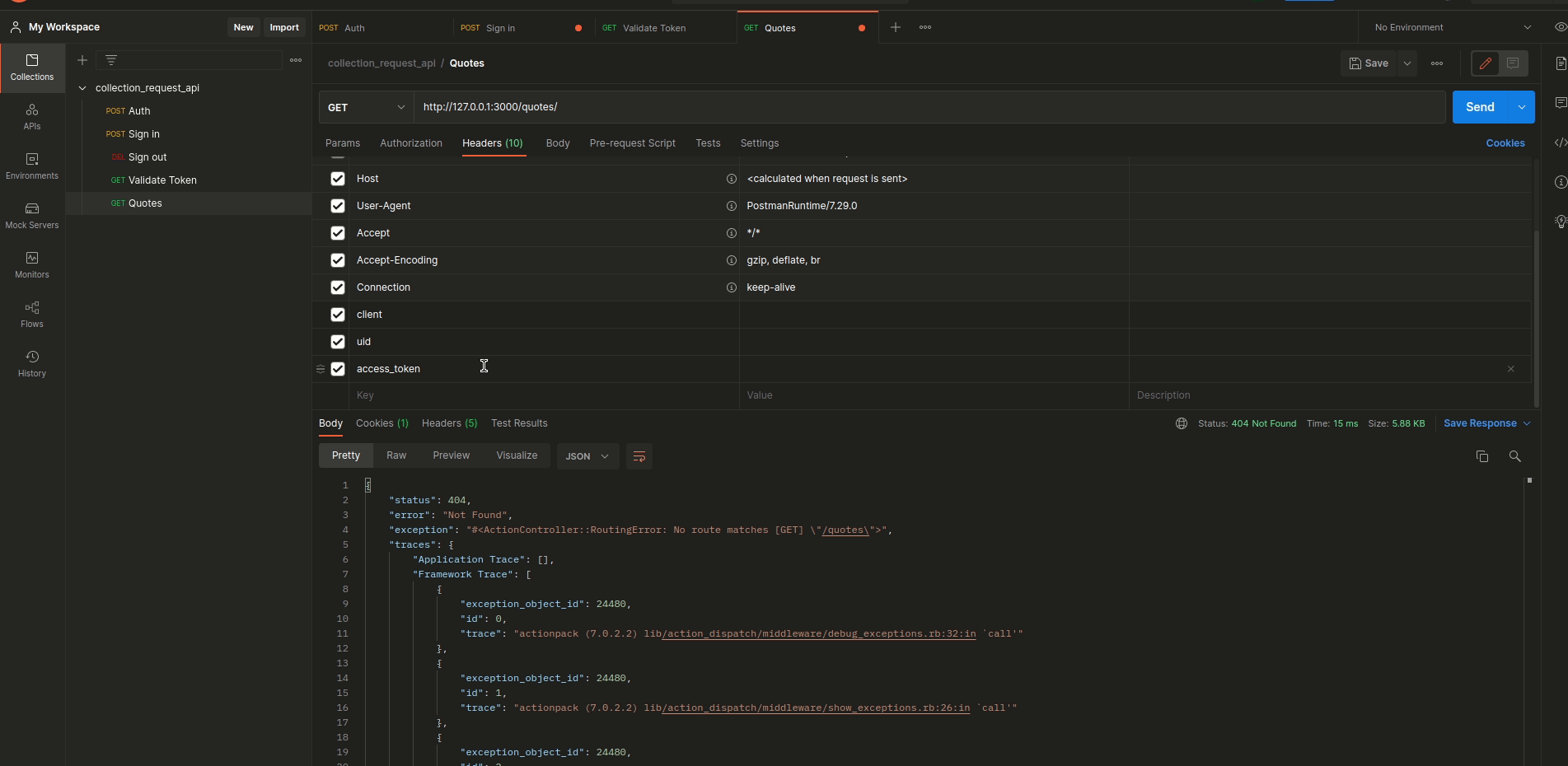1568x766 pixels.
Task: Toggle response line wrap icon
Action: click(x=639, y=456)
